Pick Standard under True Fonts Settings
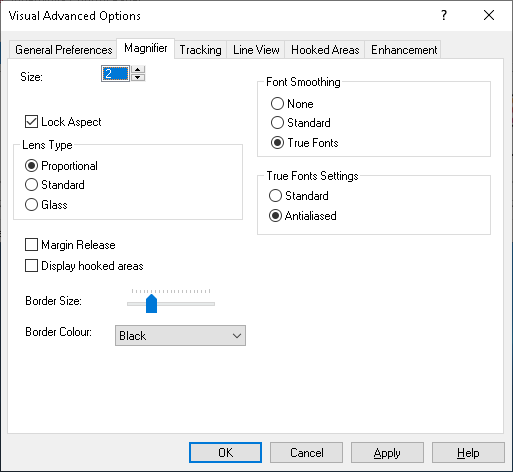This screenshot has height=472, width=513. point(275,195)
